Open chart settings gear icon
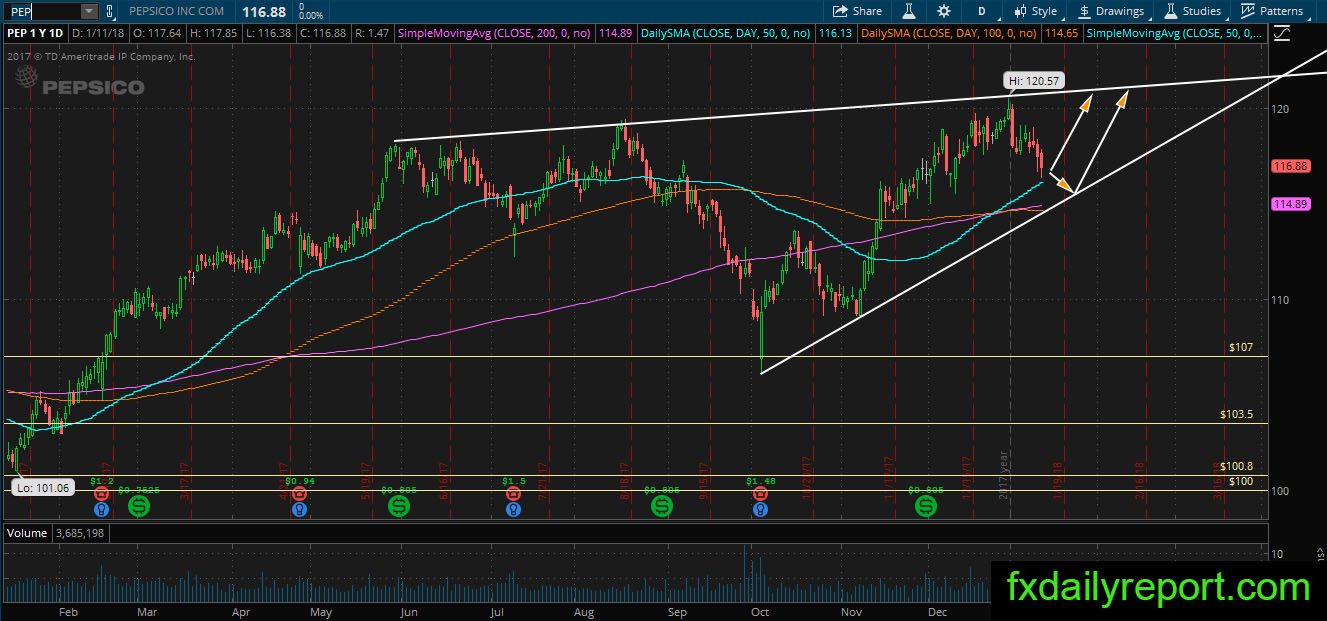1327x621 pixels. (944, 11)
